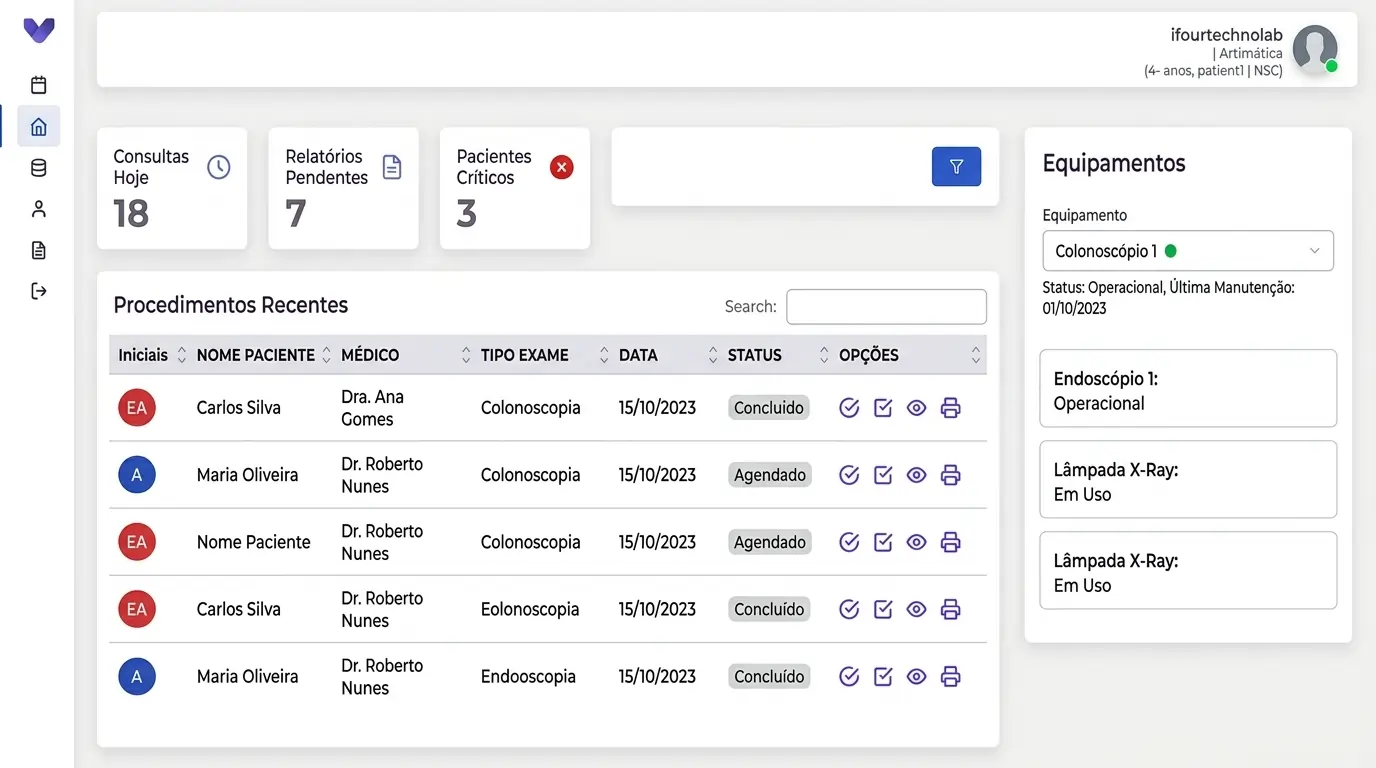Click the logout icon in the sidebar
The width and height of the screenshot is (1376, 768).
[x=39, y=291]
